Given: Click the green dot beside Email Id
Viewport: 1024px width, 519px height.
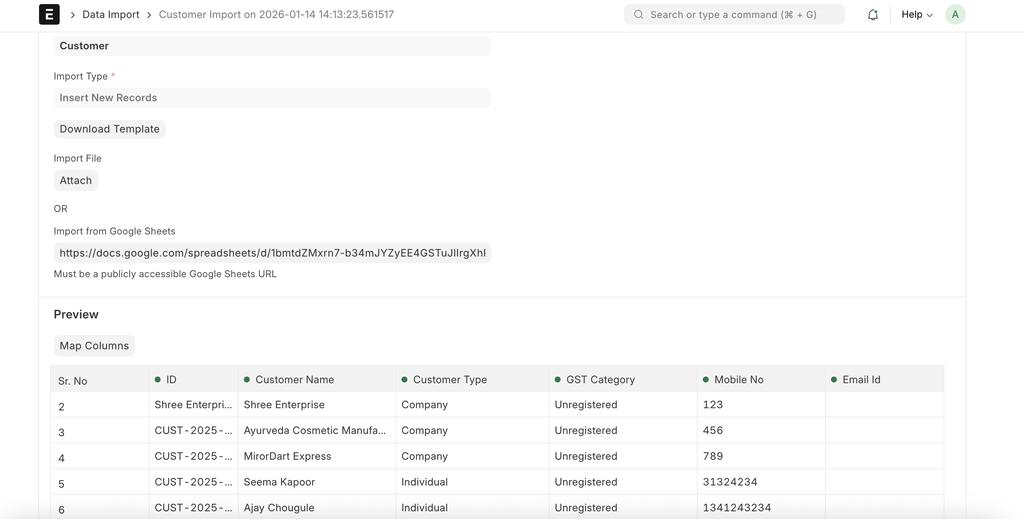Looking at the screenshot, I should point(834,380).
